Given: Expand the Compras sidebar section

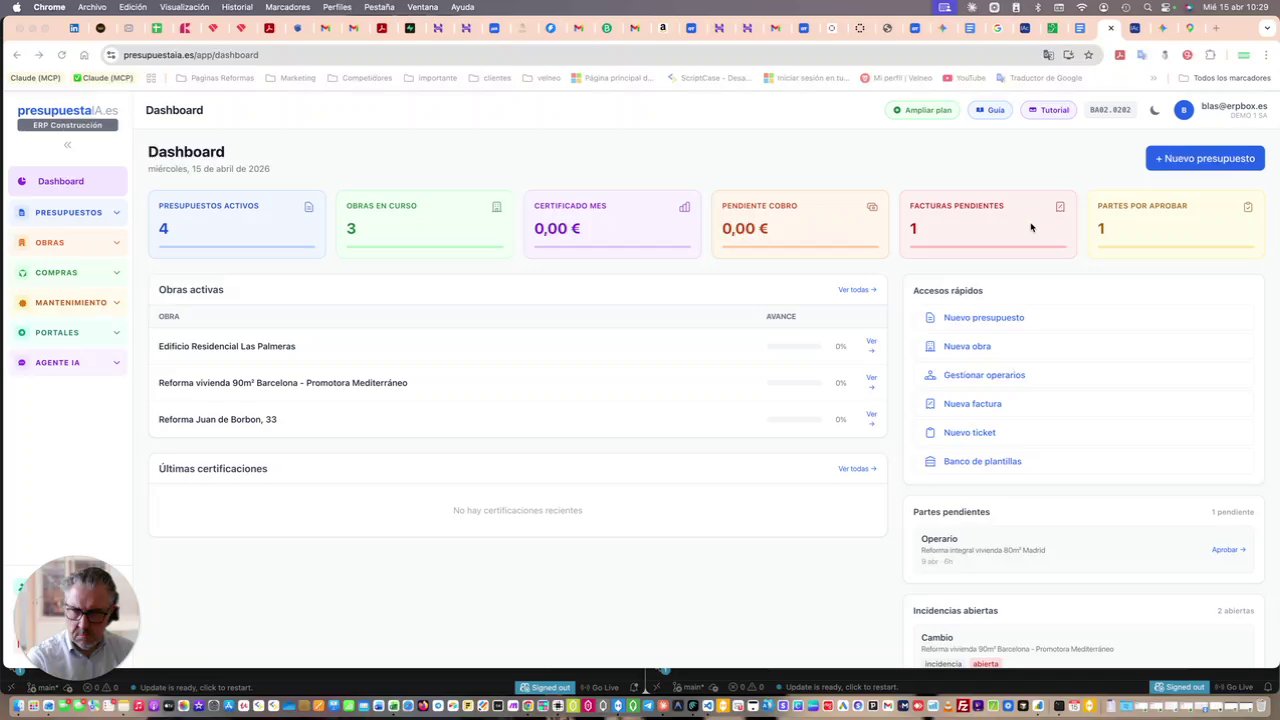Looking at the screenshot, I should pos(70,272).
